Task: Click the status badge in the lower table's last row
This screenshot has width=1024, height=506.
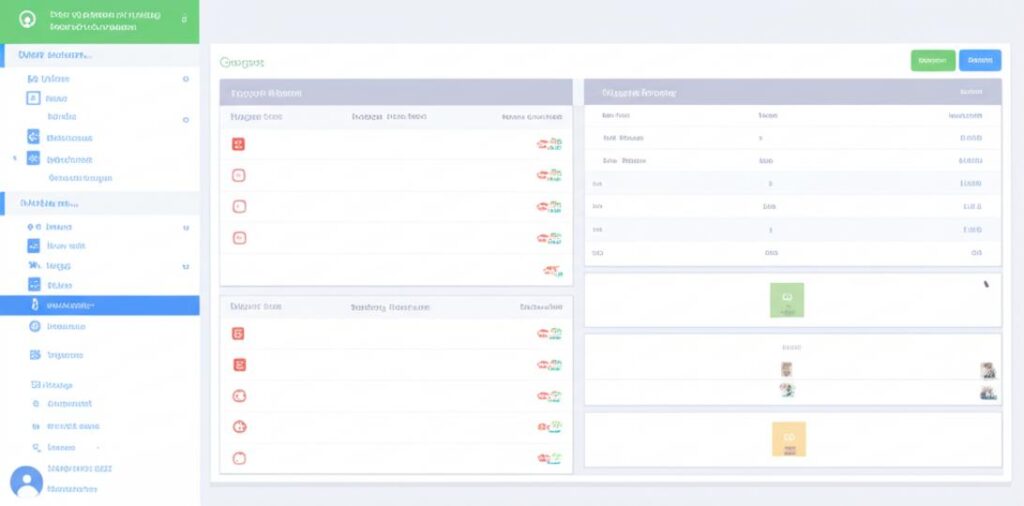Action: [x=549, y=458]
